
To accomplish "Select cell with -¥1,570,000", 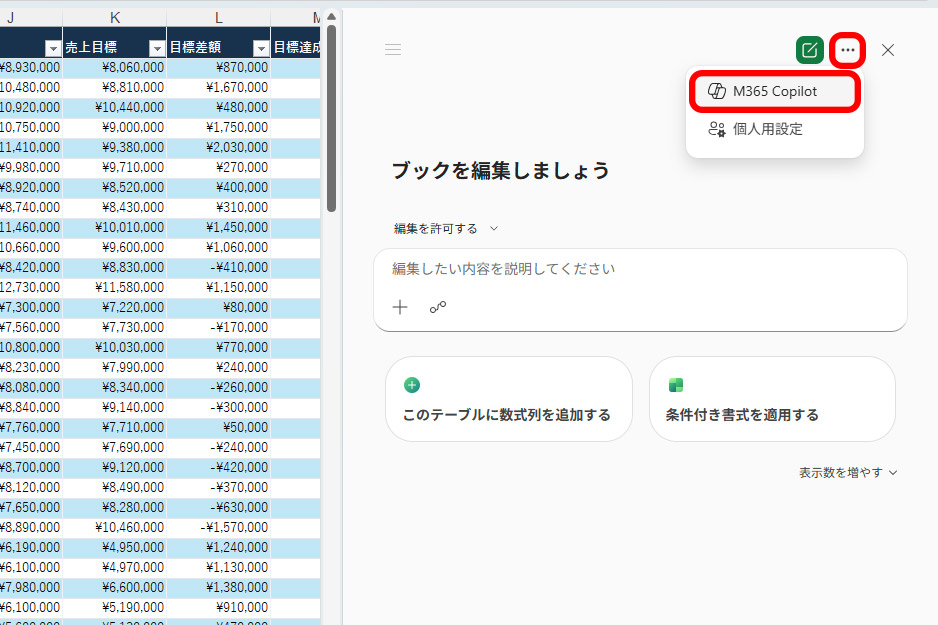I will click(x=219, y=528).
